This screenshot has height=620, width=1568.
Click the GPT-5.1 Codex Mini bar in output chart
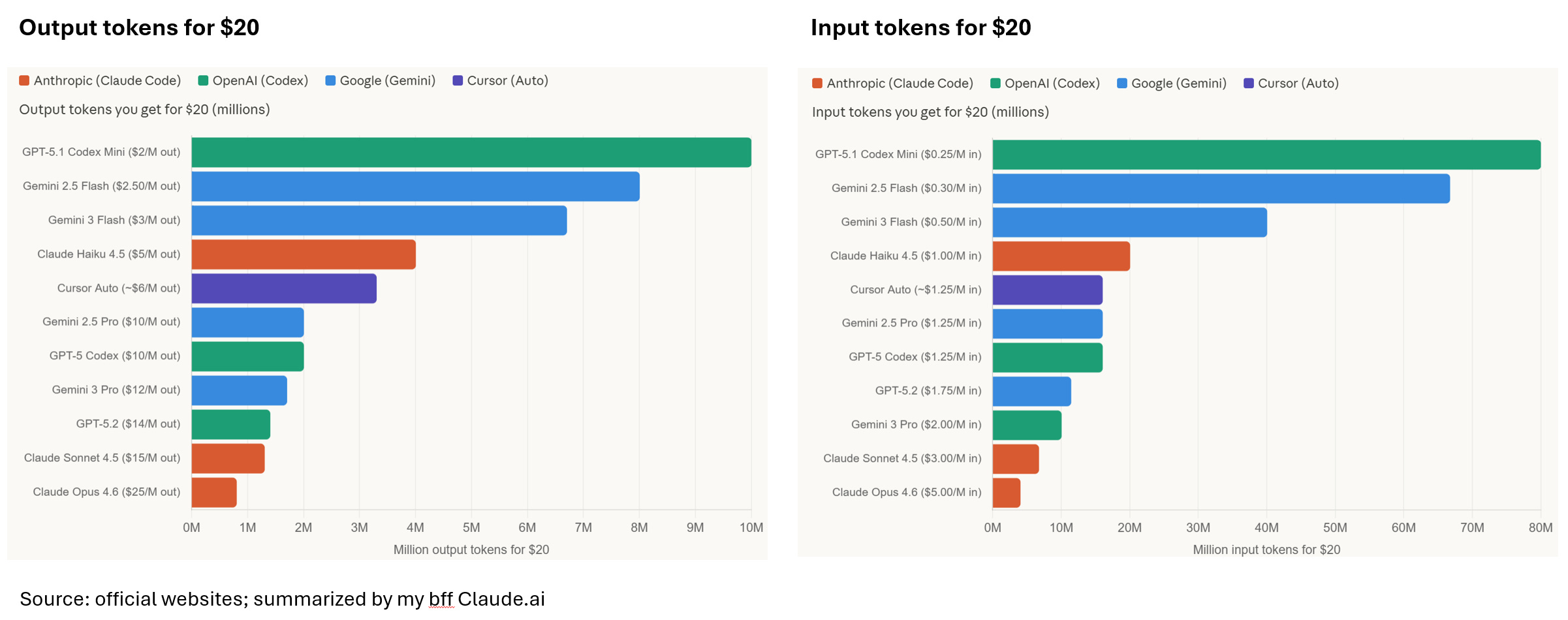[471, 153]
